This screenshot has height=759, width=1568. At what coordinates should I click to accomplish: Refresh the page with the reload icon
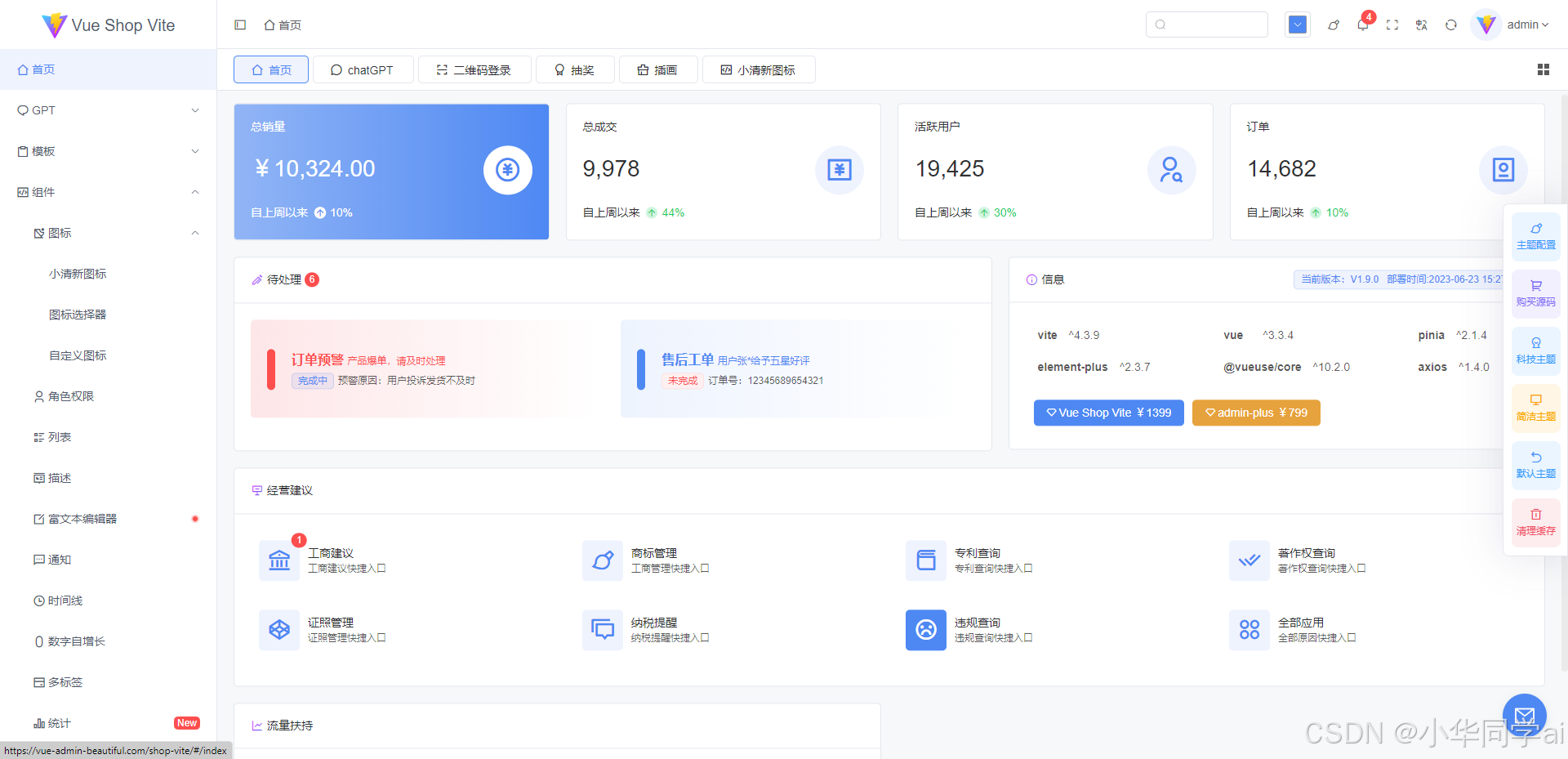tap(1451, 25)
